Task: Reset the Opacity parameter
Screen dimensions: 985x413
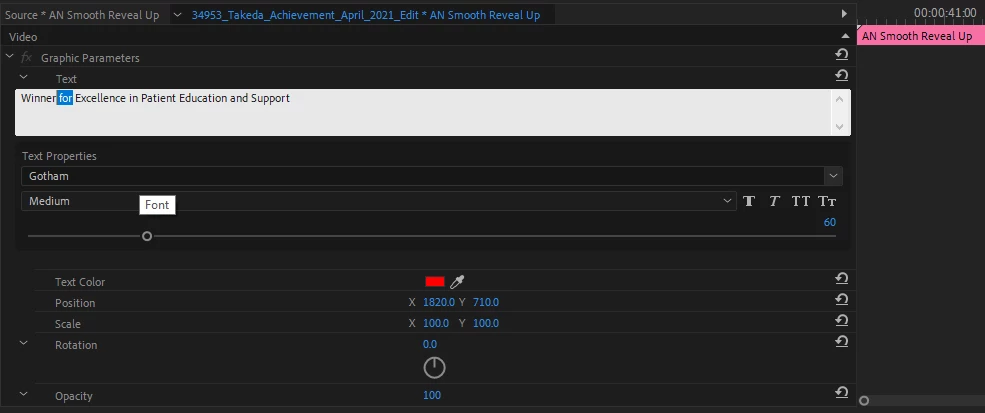Action: [842, 392]
